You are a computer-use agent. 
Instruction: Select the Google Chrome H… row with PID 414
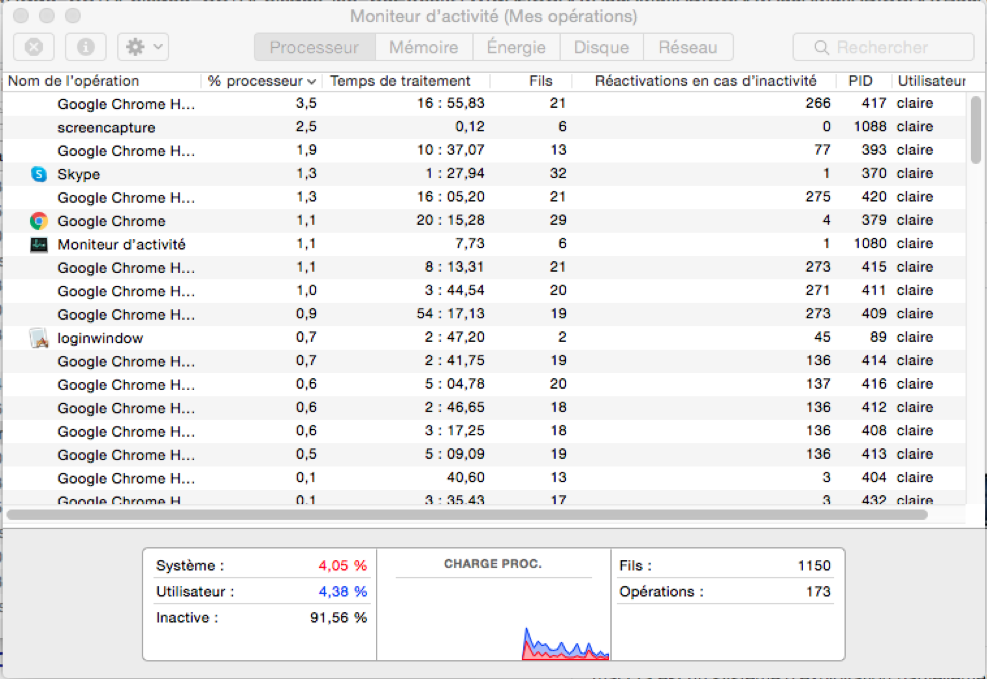(485, 361)
